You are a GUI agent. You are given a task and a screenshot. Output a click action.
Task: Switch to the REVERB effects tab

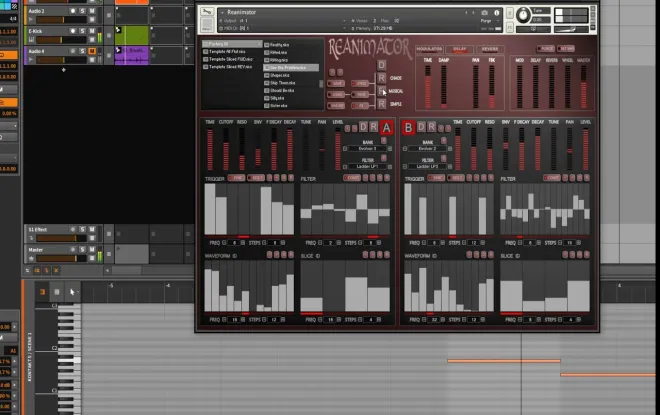pos(490,49)
